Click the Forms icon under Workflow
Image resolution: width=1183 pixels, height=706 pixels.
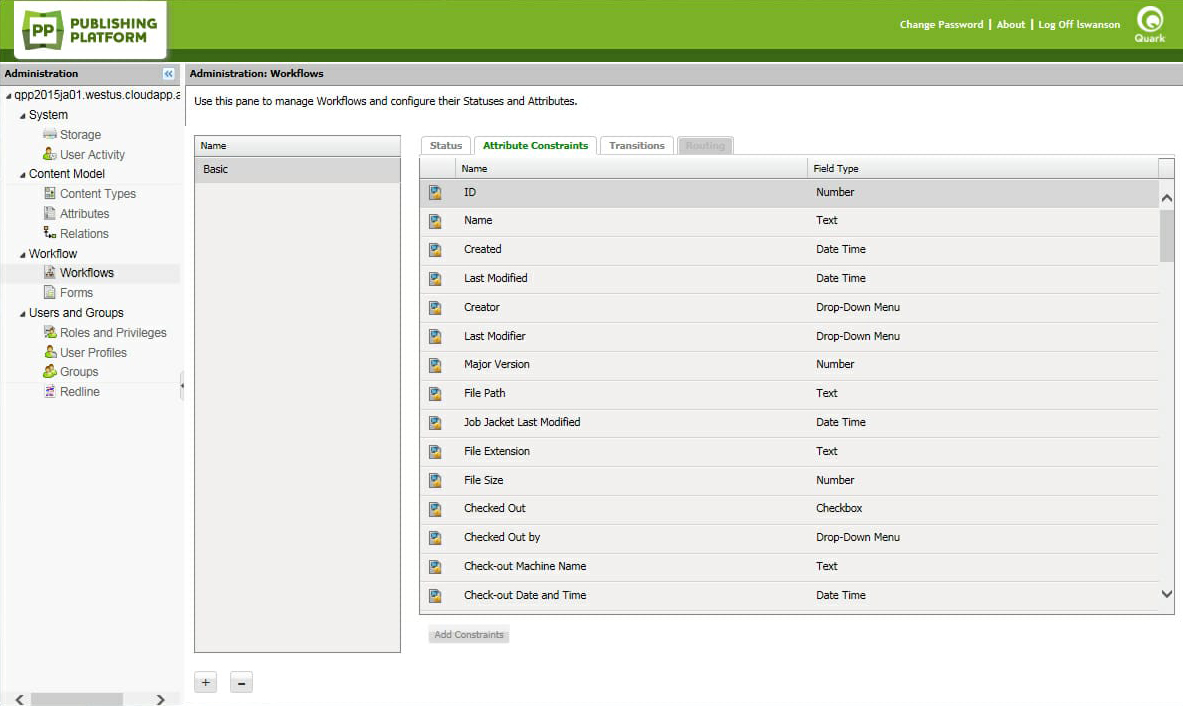(50, 292)
